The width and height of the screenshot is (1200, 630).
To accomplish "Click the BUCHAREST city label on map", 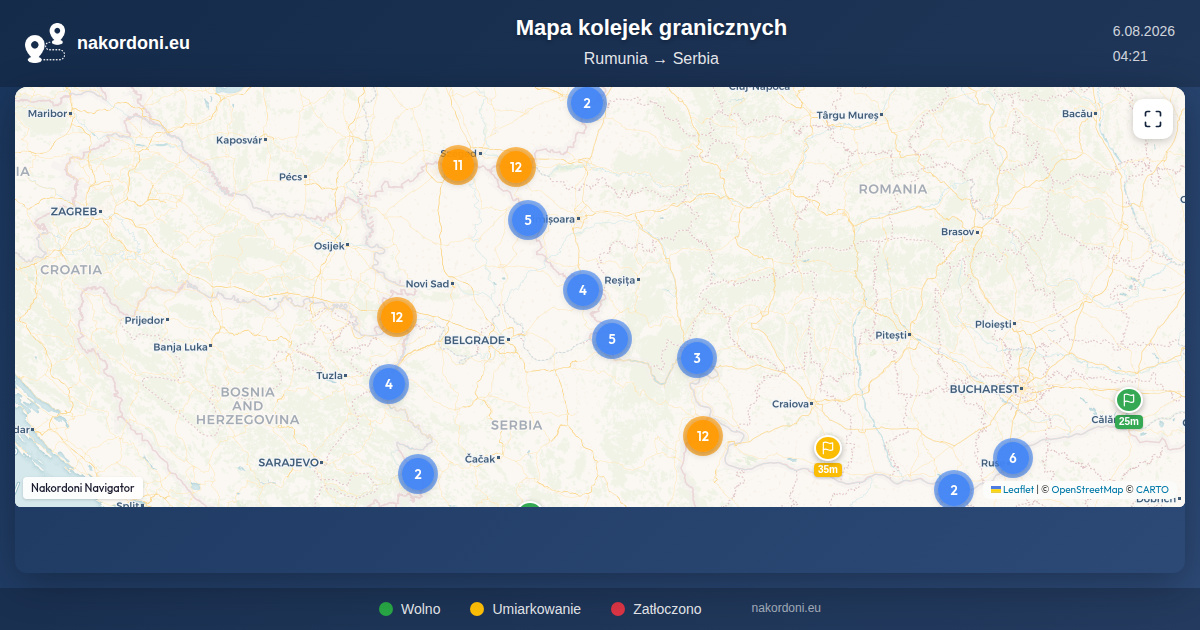I will (x=984, y=388).
